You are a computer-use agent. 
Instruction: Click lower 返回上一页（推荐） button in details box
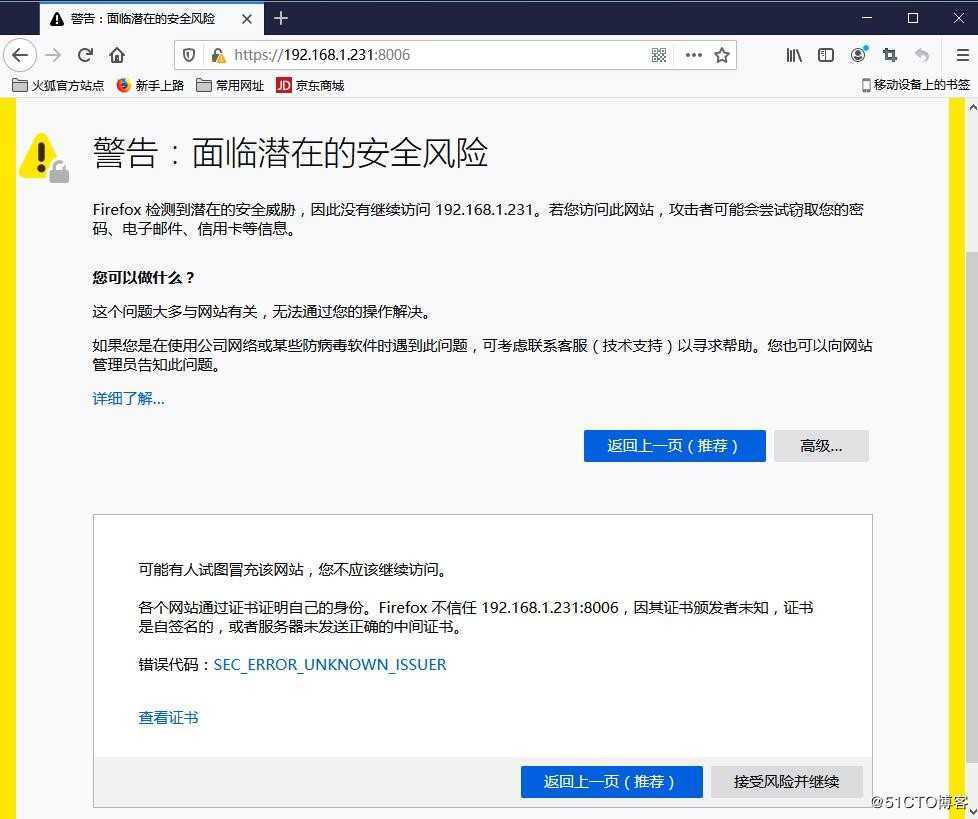click(x=611, y=782)
